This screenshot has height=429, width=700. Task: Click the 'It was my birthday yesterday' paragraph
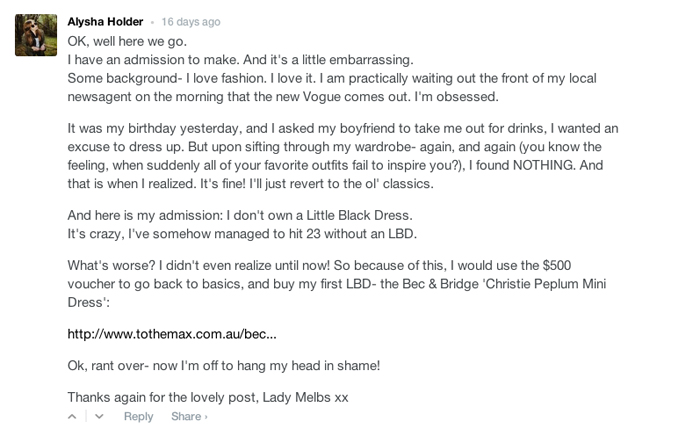[343, 156]
